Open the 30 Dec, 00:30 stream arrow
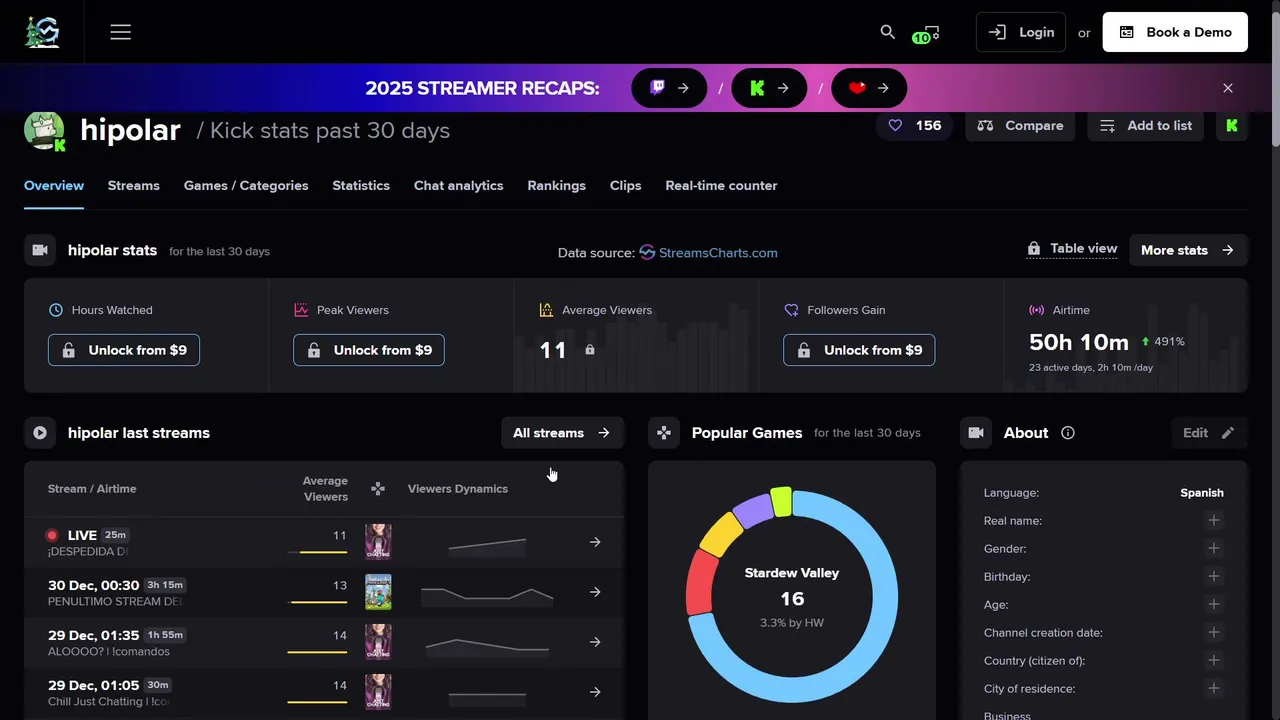Viewport: 1280px width, 720px height. tap(595, 592)
